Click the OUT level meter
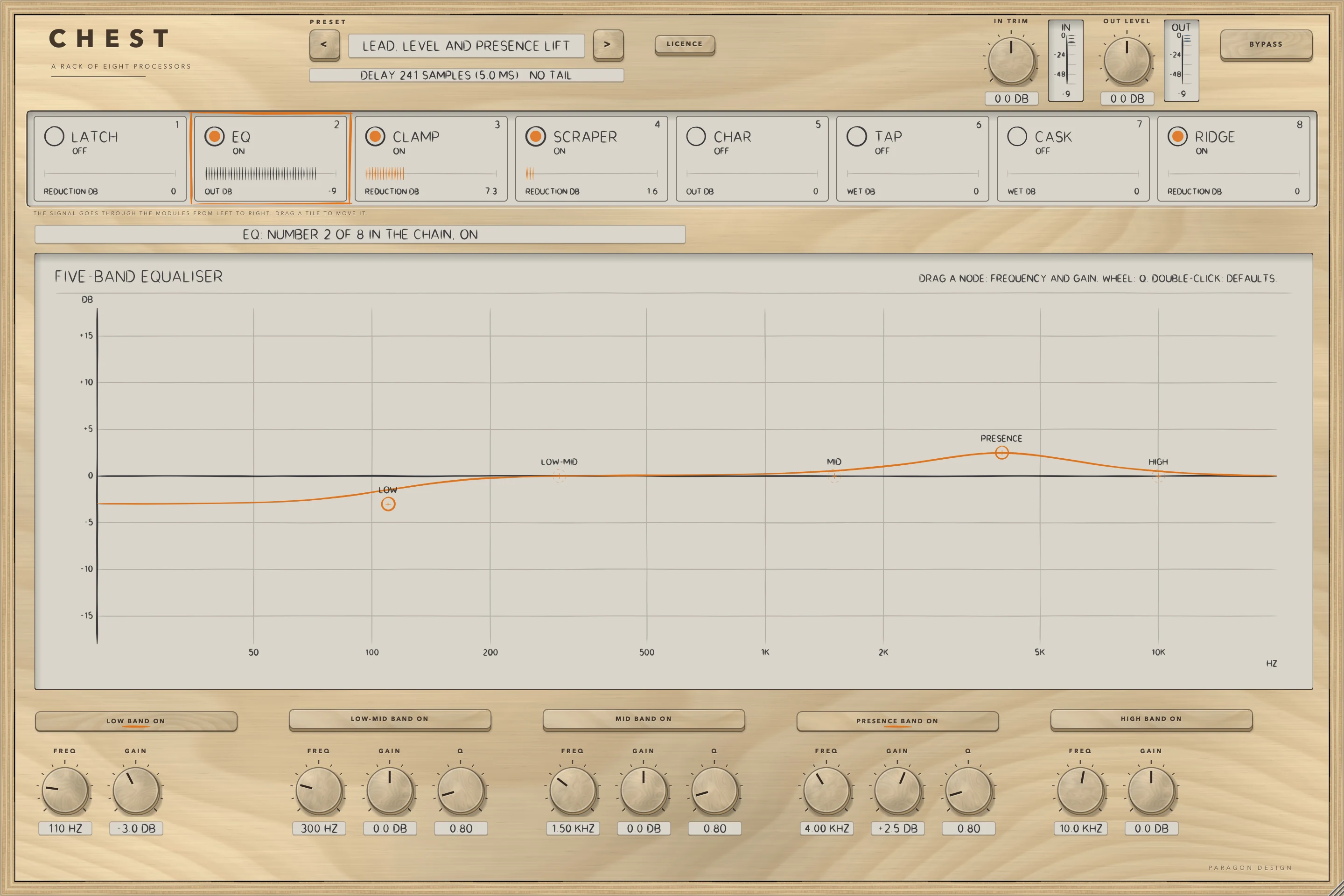Image resolution: width=1344 pixels, height=896 pixels. pos(1181,61)
